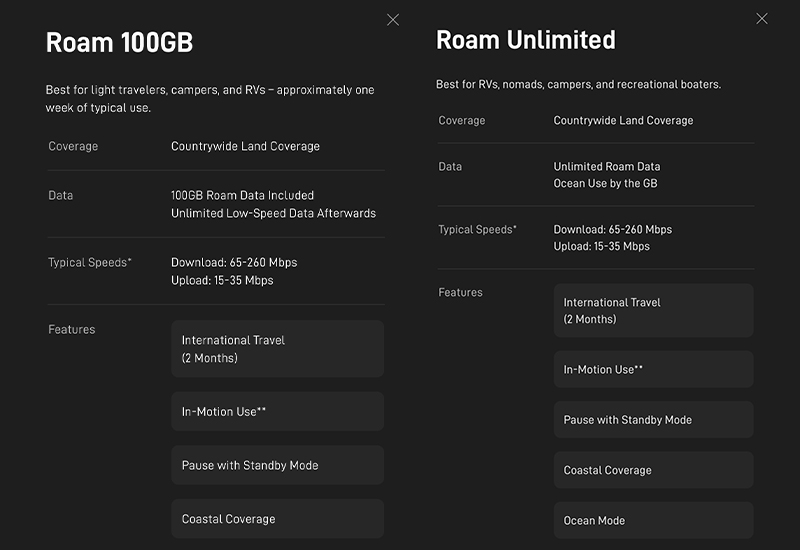The width and height of the screenshot is (800, 550).
Task: Open Pause with Standby Mode in Roam 100GB
Action: pyautogui.click(x=277, y=465)
